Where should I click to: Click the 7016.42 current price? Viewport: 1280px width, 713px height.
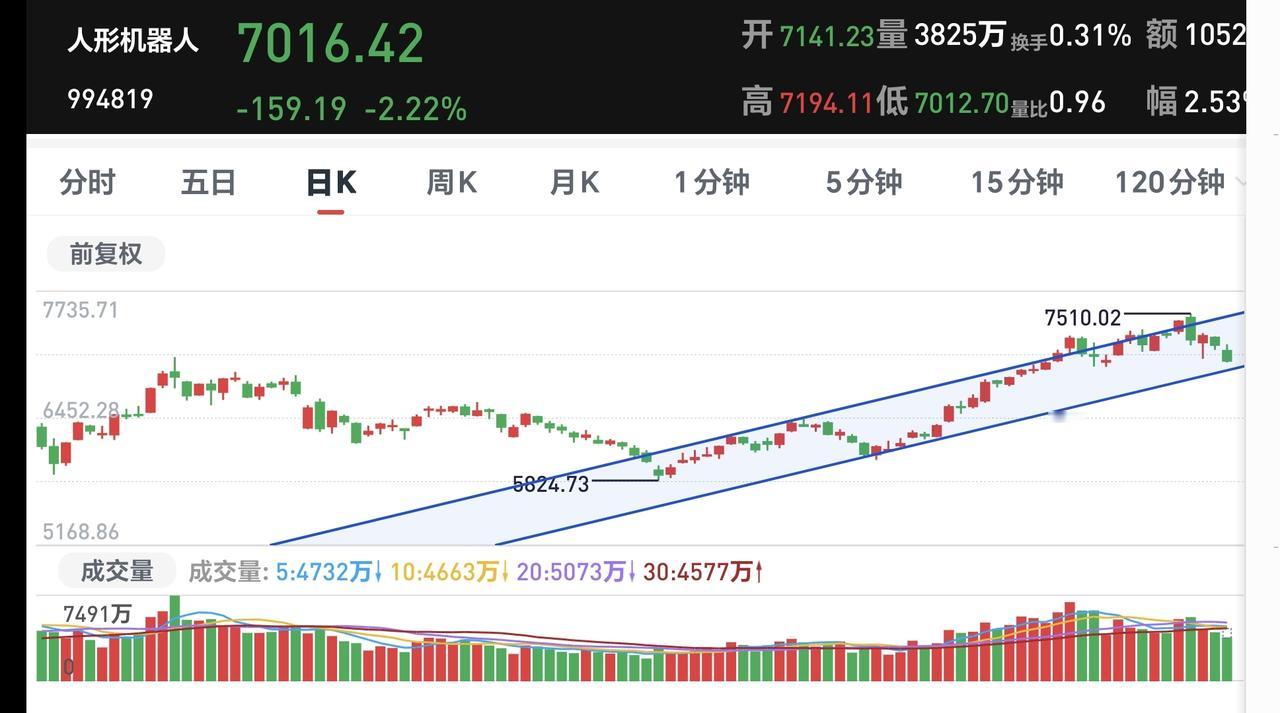click(331, 43)
